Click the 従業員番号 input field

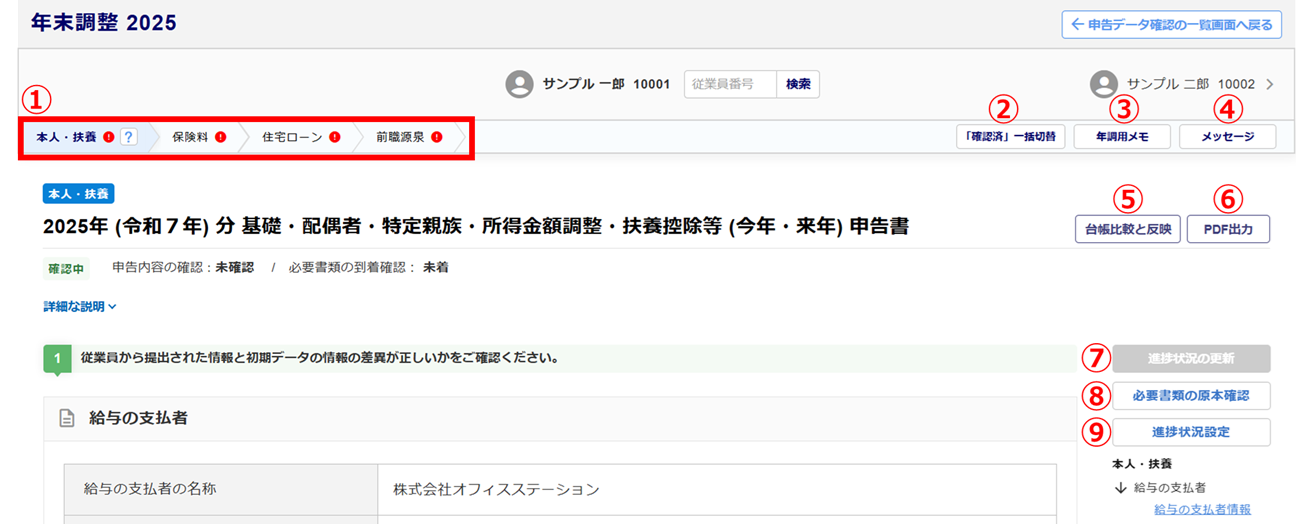pyautogui.click(x=730, y=85)
